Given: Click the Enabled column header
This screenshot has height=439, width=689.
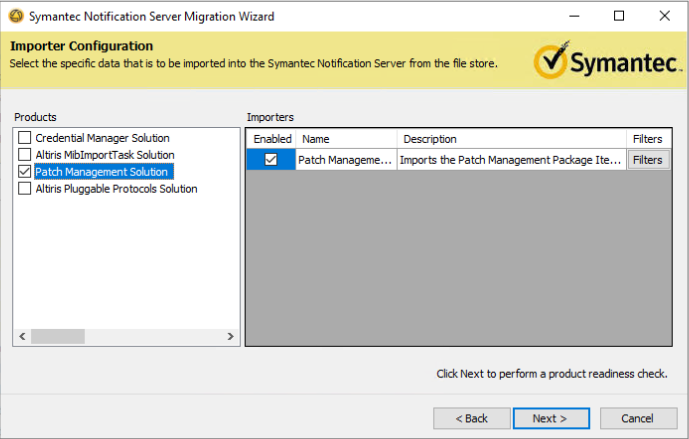Looking at the screenshot, I should [x=271, y=139].
